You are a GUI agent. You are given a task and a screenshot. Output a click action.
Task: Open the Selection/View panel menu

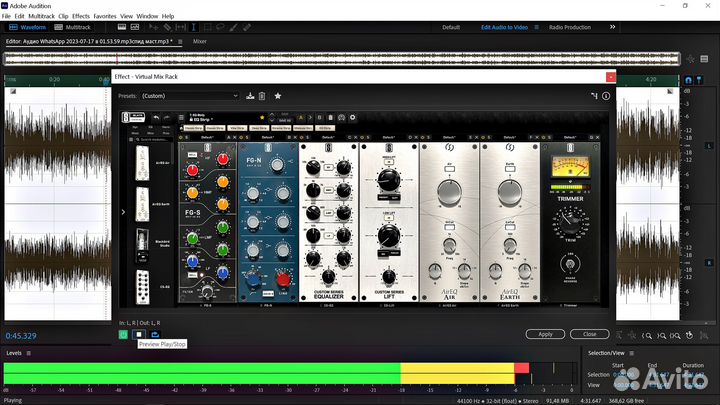631,353
